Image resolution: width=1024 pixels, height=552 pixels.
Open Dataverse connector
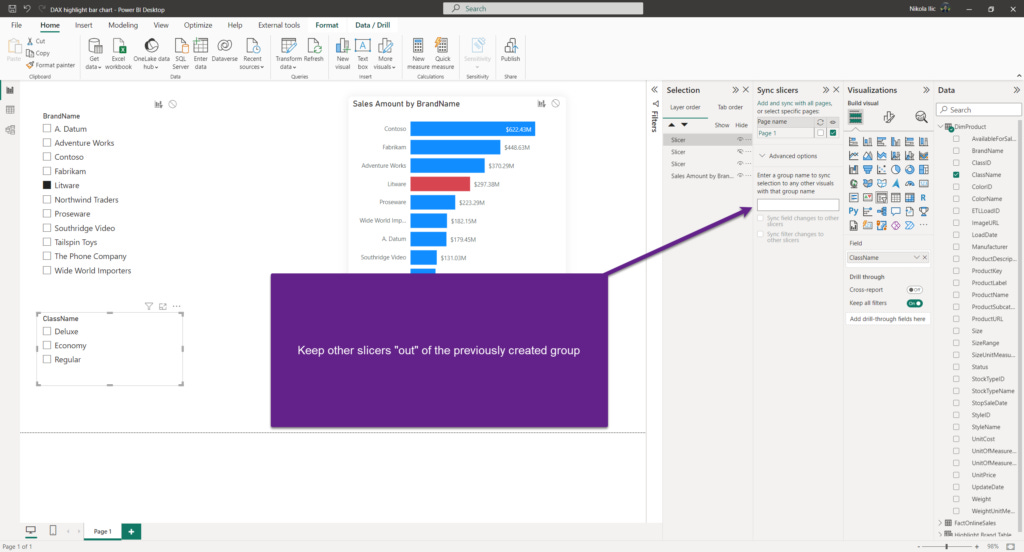click(225, 49)
